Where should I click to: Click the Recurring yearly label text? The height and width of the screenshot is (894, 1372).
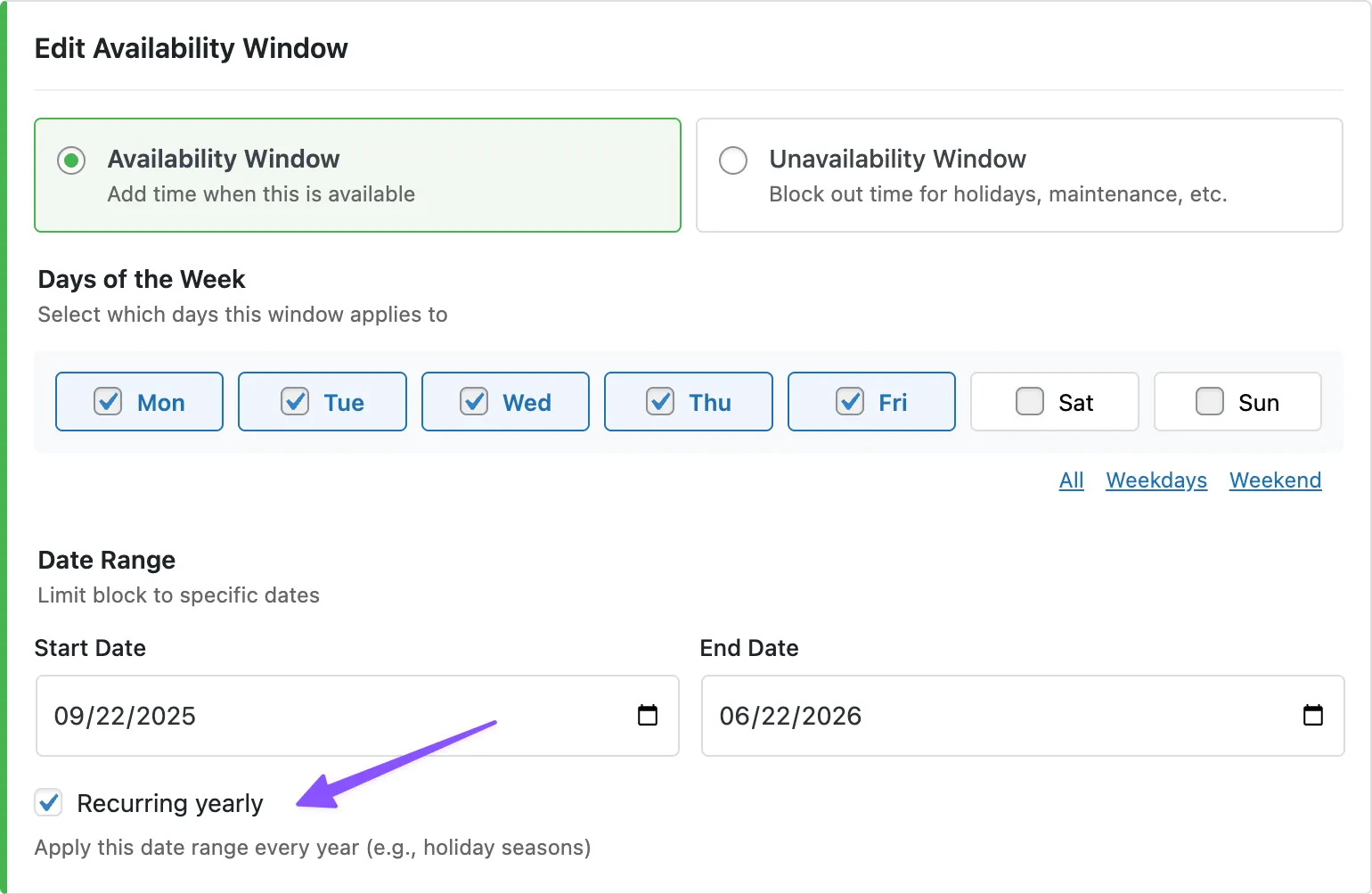tap(170, 804)
